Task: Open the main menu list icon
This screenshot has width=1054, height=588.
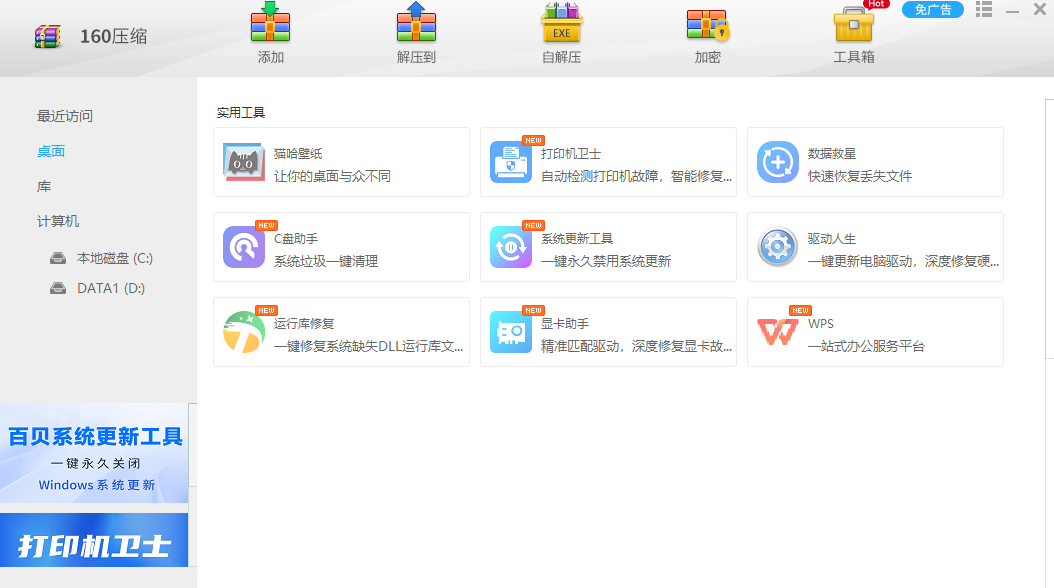Action: tap(984, 9)
